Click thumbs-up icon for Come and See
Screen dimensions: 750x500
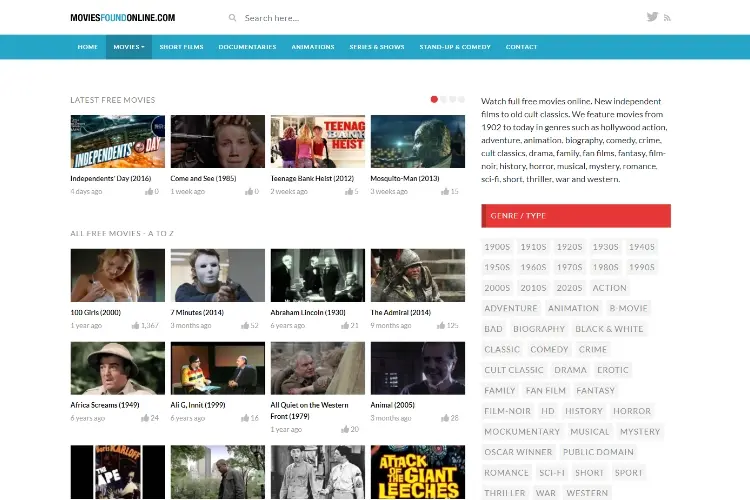click(x=249, y=191)
